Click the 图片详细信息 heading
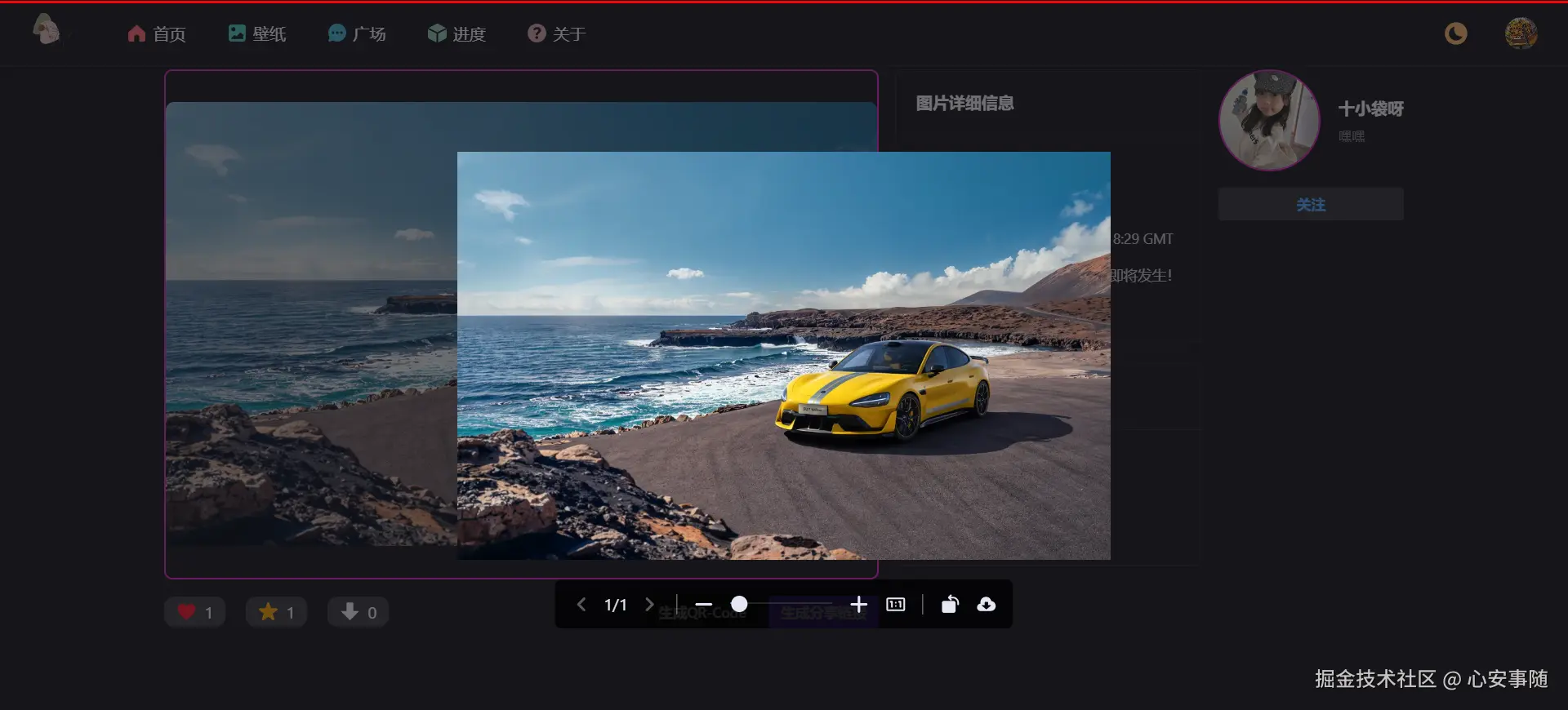The image size is (1568, 710). click(x=964, y=103)
